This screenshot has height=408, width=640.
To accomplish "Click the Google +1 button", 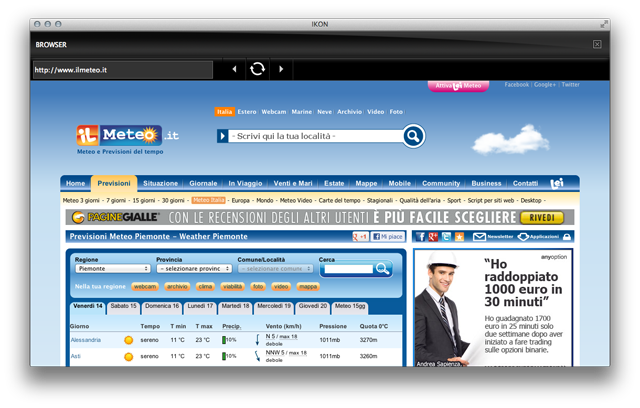I will point(360,237).
